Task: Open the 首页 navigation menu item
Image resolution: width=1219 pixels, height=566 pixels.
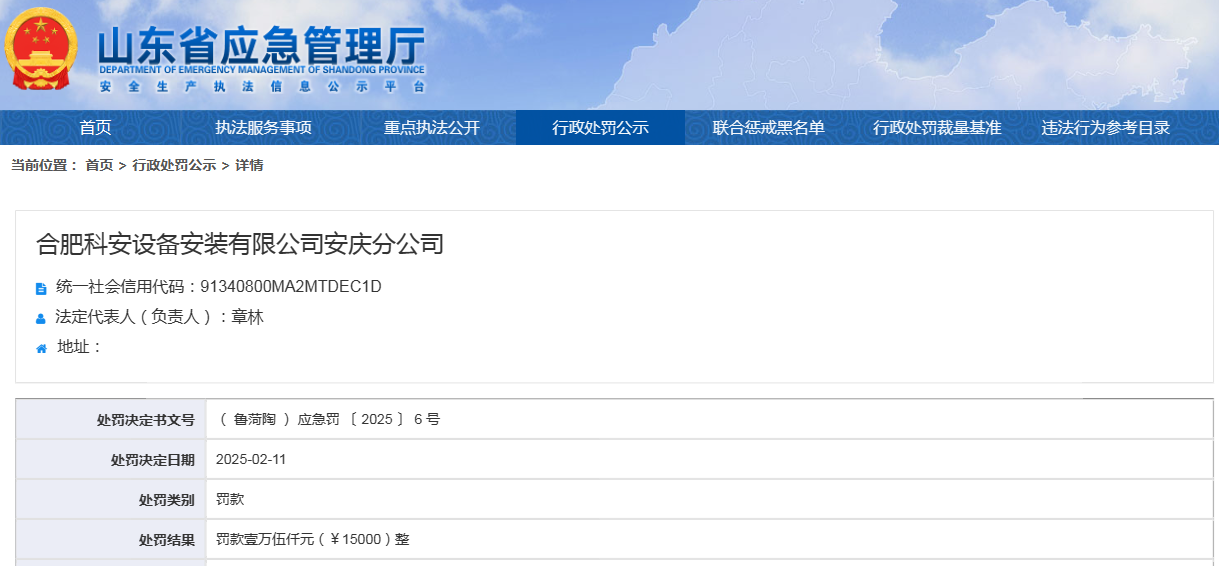Action: pos(95,128)
